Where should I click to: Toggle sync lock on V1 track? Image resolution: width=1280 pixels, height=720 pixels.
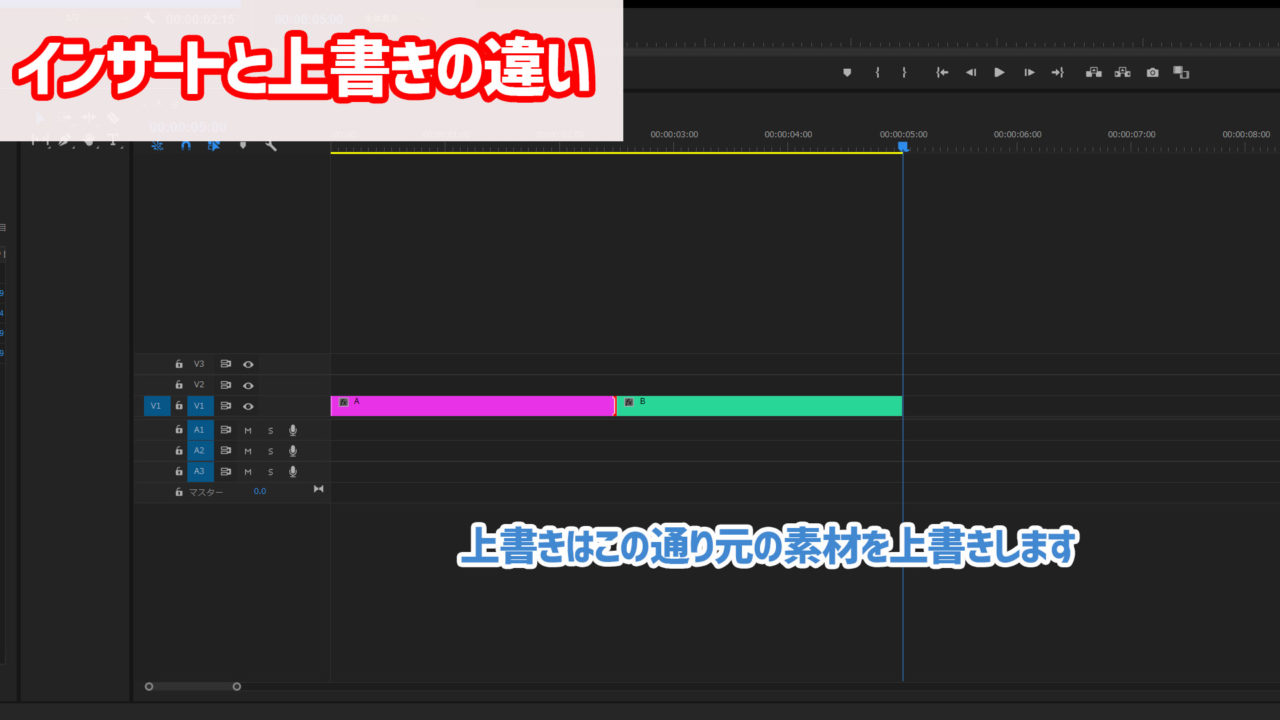[226, 406]
